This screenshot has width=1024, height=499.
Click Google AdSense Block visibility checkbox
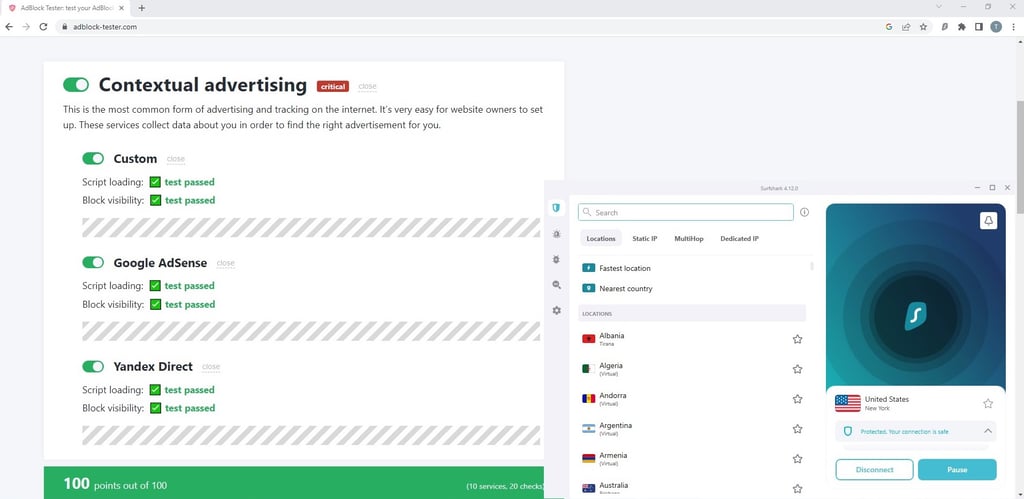click(x=155, y=304)
